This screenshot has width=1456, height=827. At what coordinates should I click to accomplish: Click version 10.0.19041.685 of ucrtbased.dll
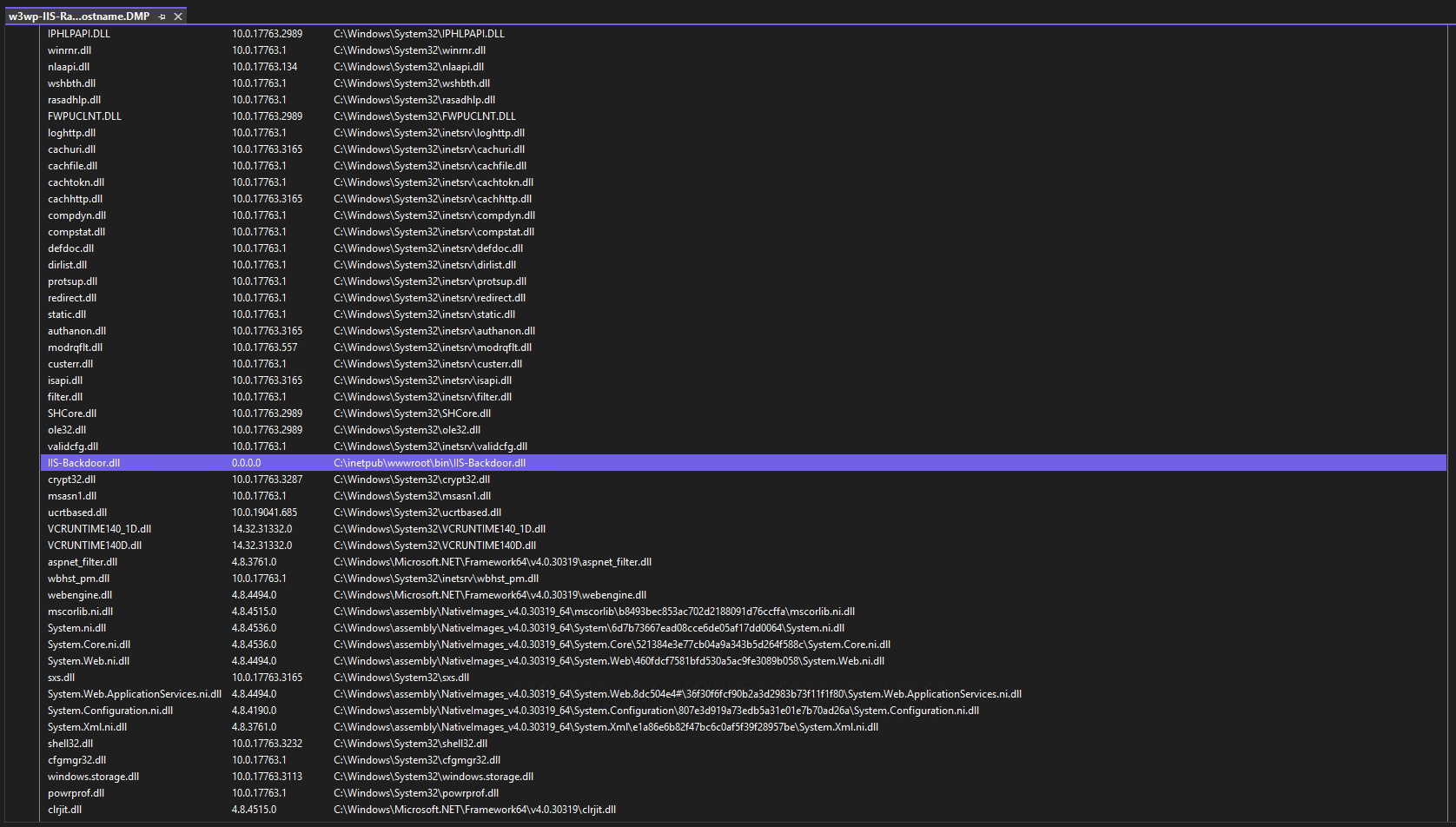tap(264, 513)
